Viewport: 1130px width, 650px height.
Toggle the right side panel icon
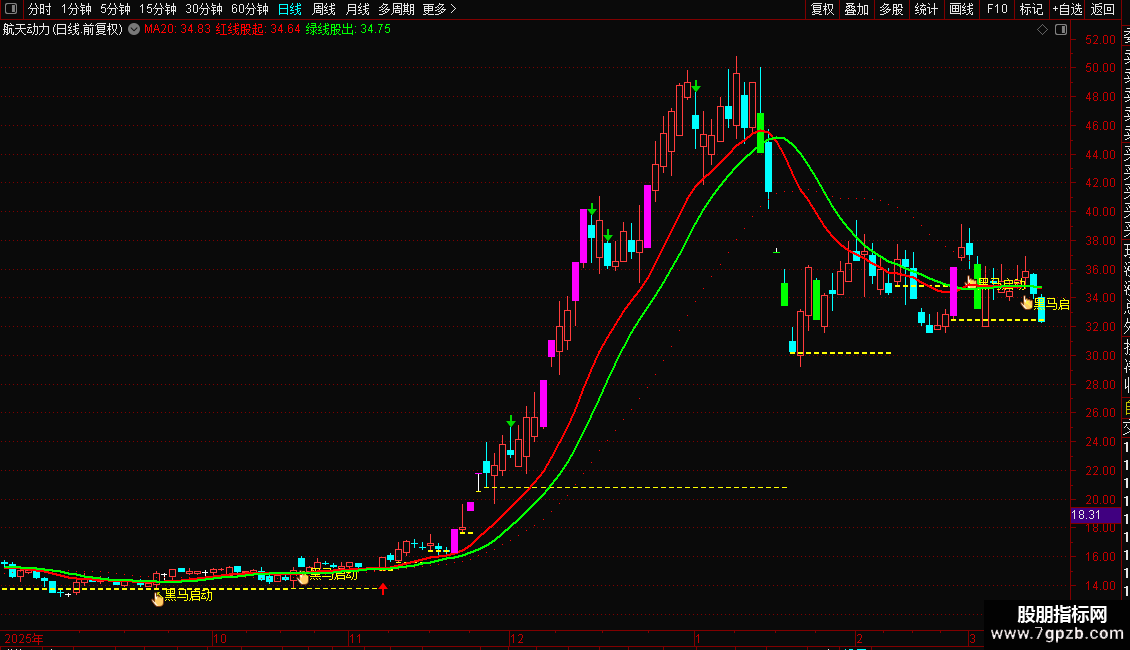click(x=1061, y=30)
